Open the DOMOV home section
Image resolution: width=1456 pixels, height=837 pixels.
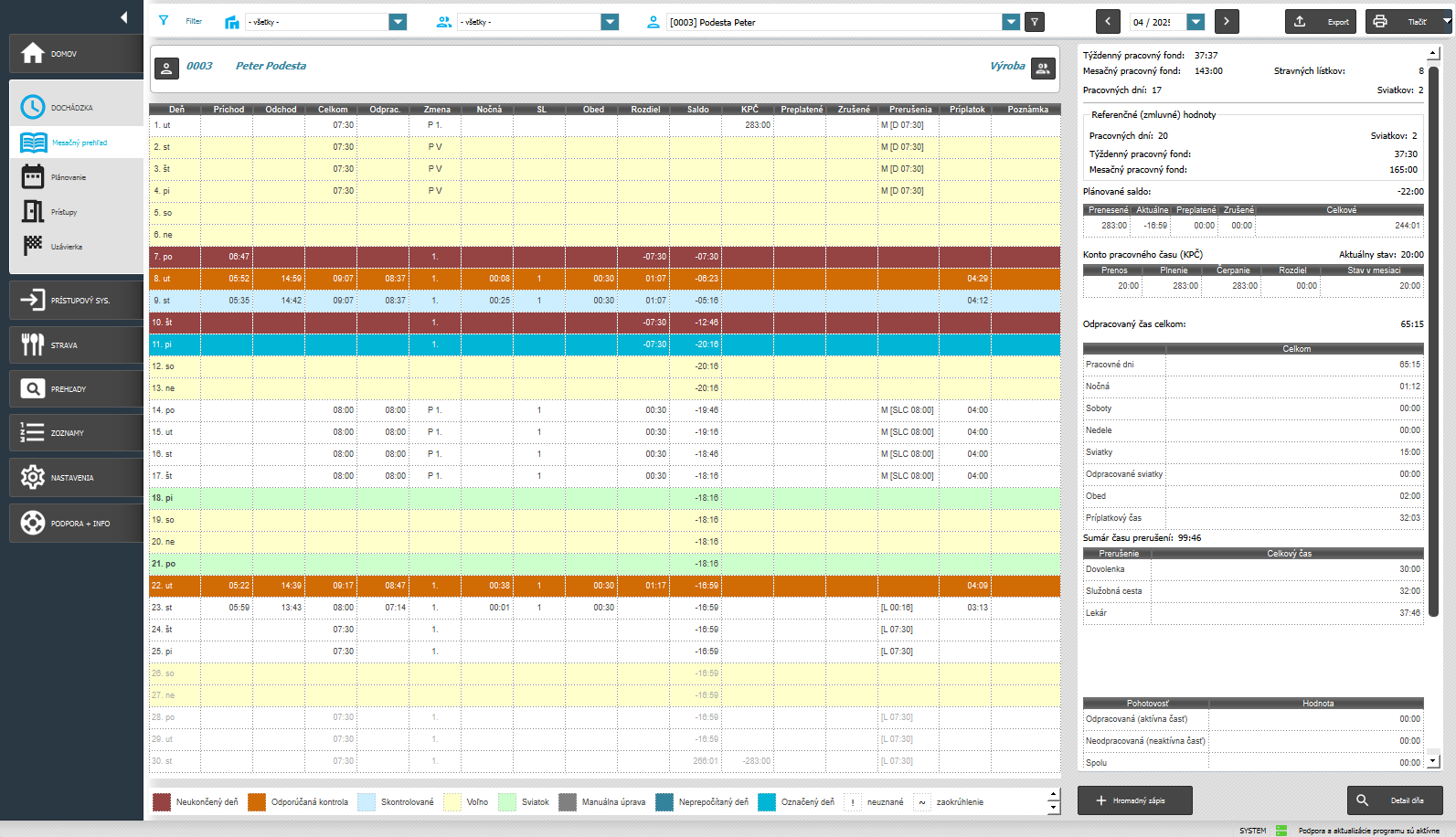76,54
